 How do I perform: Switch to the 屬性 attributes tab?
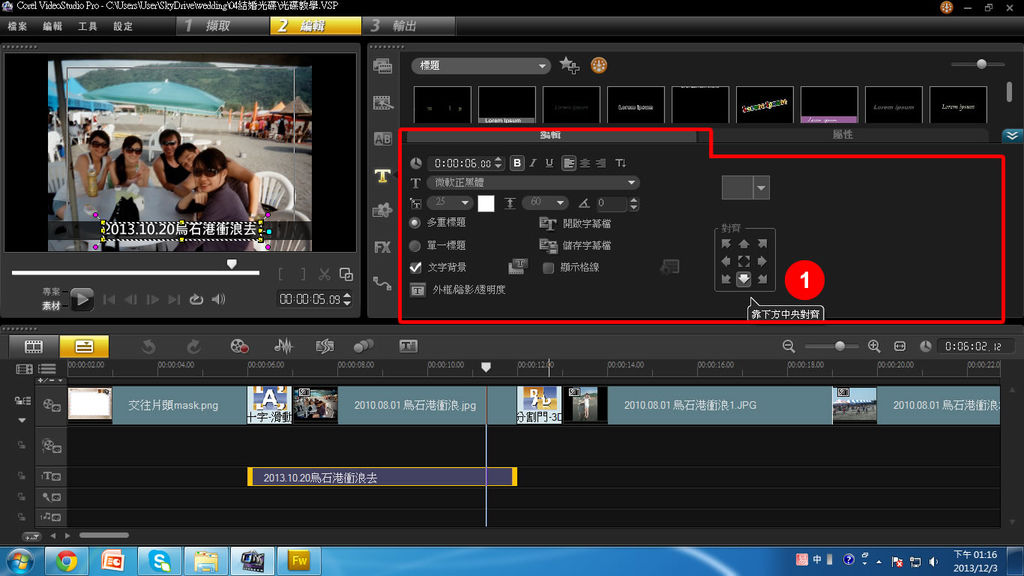point(842,135)
